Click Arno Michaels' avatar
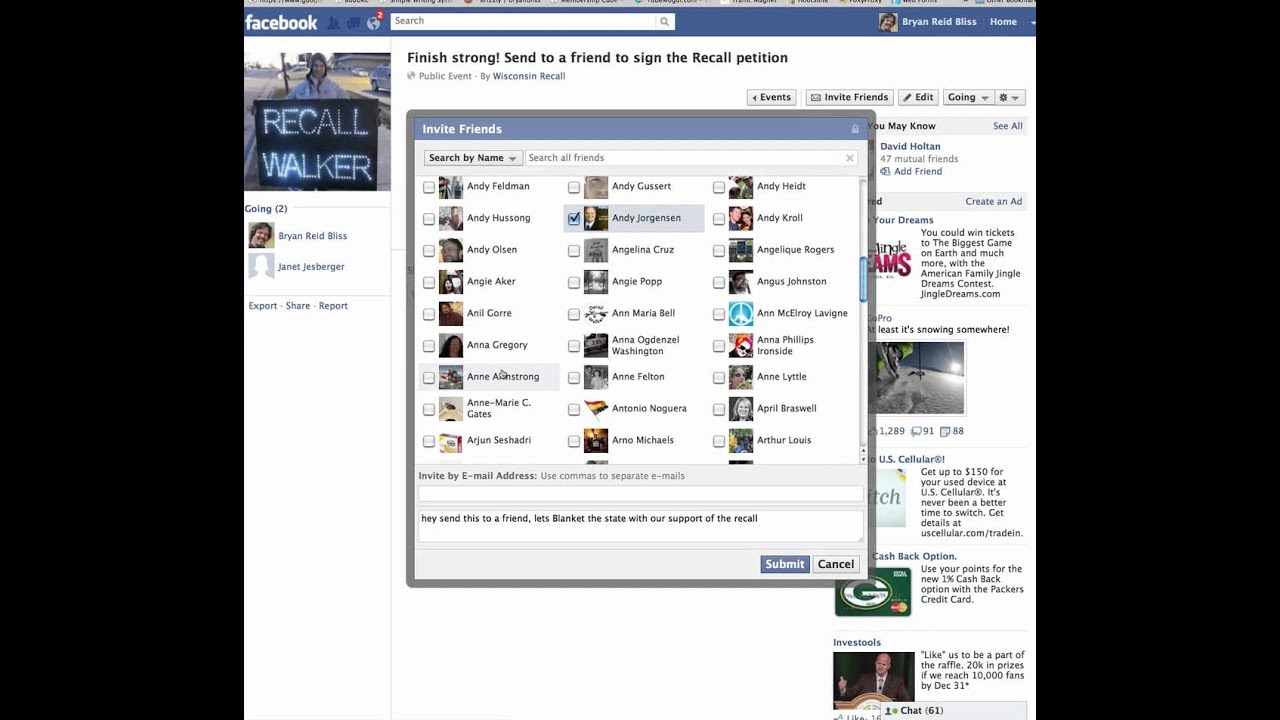The height and width of the screenshot is (720, 1280). 596,441
